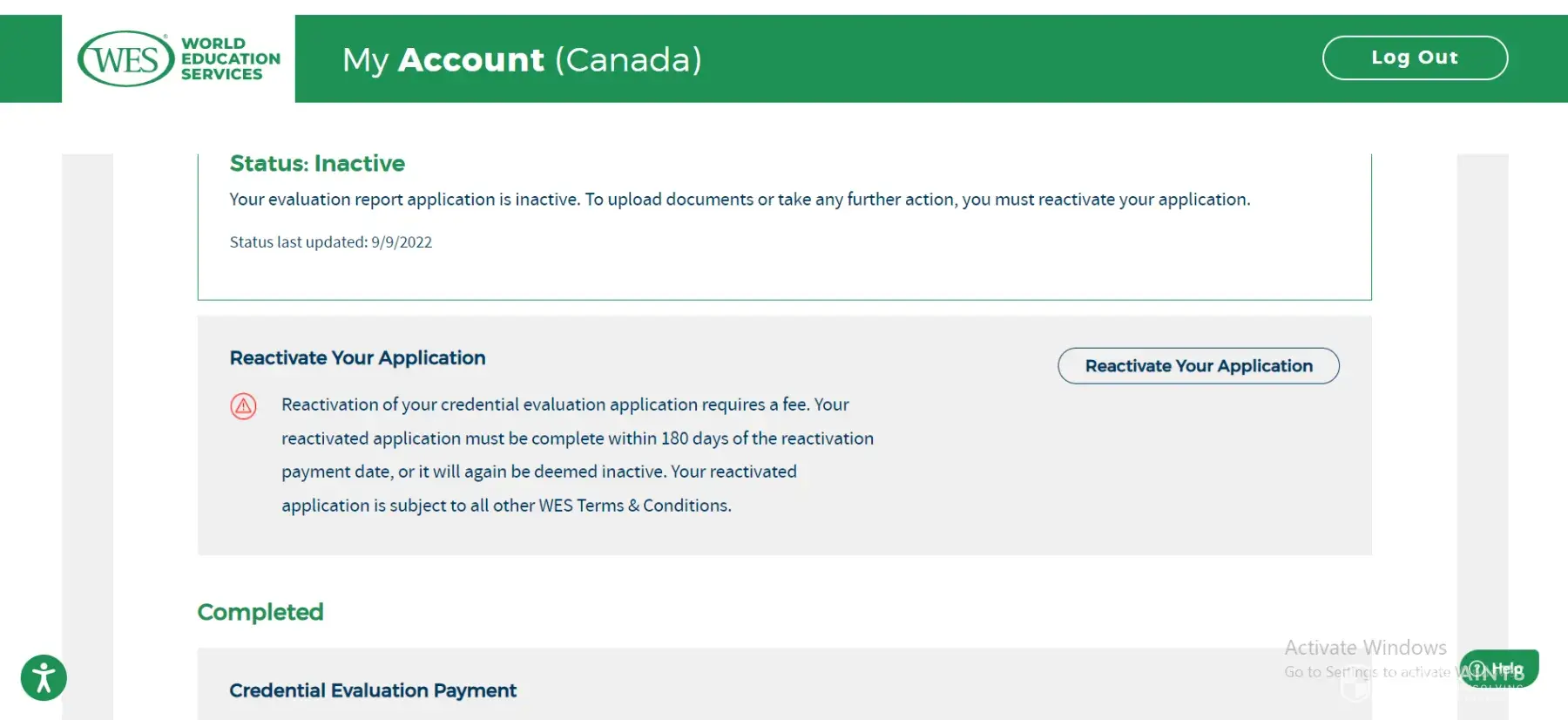Click the World Education Services wordmark
1568x720 pixels.
[x=230, y=59]
